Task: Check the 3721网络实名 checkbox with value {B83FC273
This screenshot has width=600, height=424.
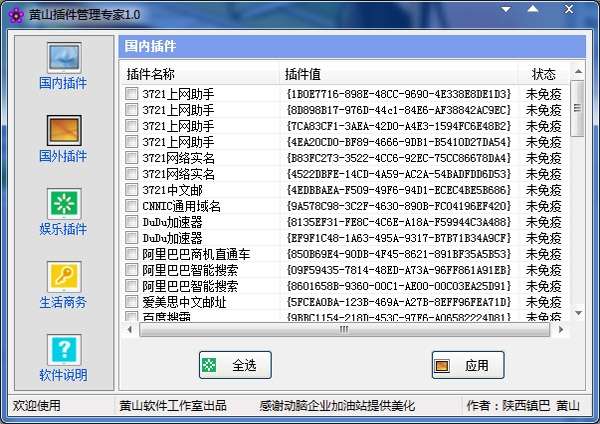Action: pyautogui.click(x=132, y=158)
